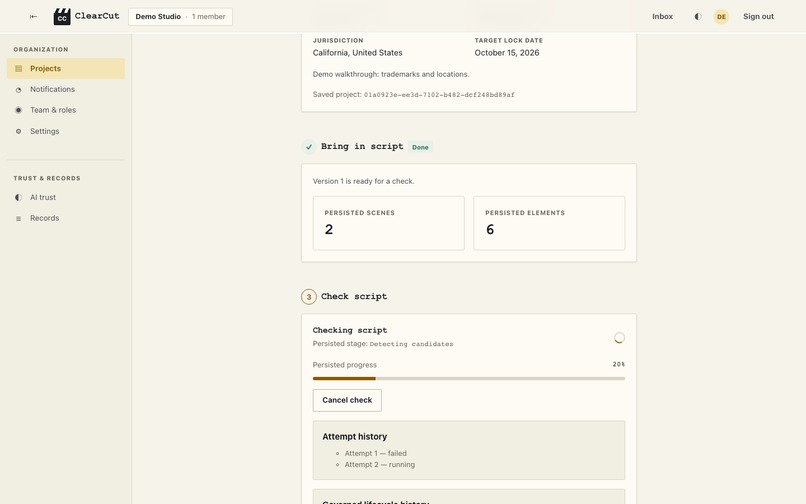Click the Records list icon
Screen dimensions: 806x504
(x=19, y=218)
